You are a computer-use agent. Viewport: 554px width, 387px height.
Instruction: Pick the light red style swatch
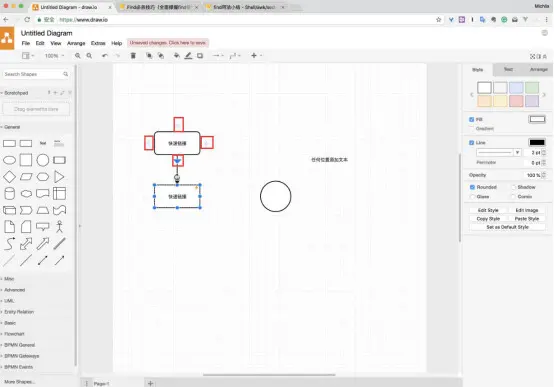coord(516,101)
